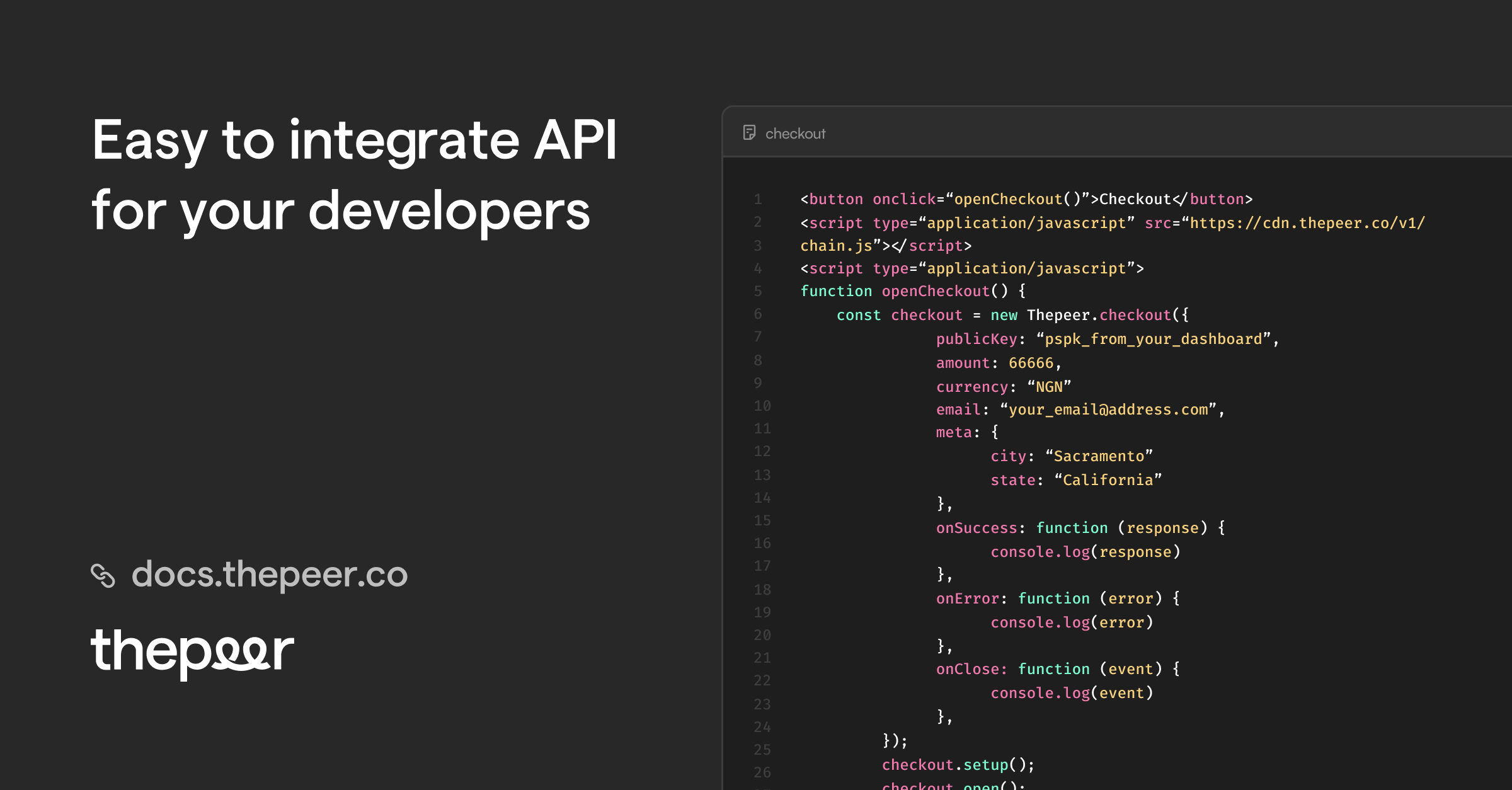Viewport: 1512px width, 790px height.
Task: Click line number 26 in gutter
Action: pyautogui.click(x=762, y=773)
